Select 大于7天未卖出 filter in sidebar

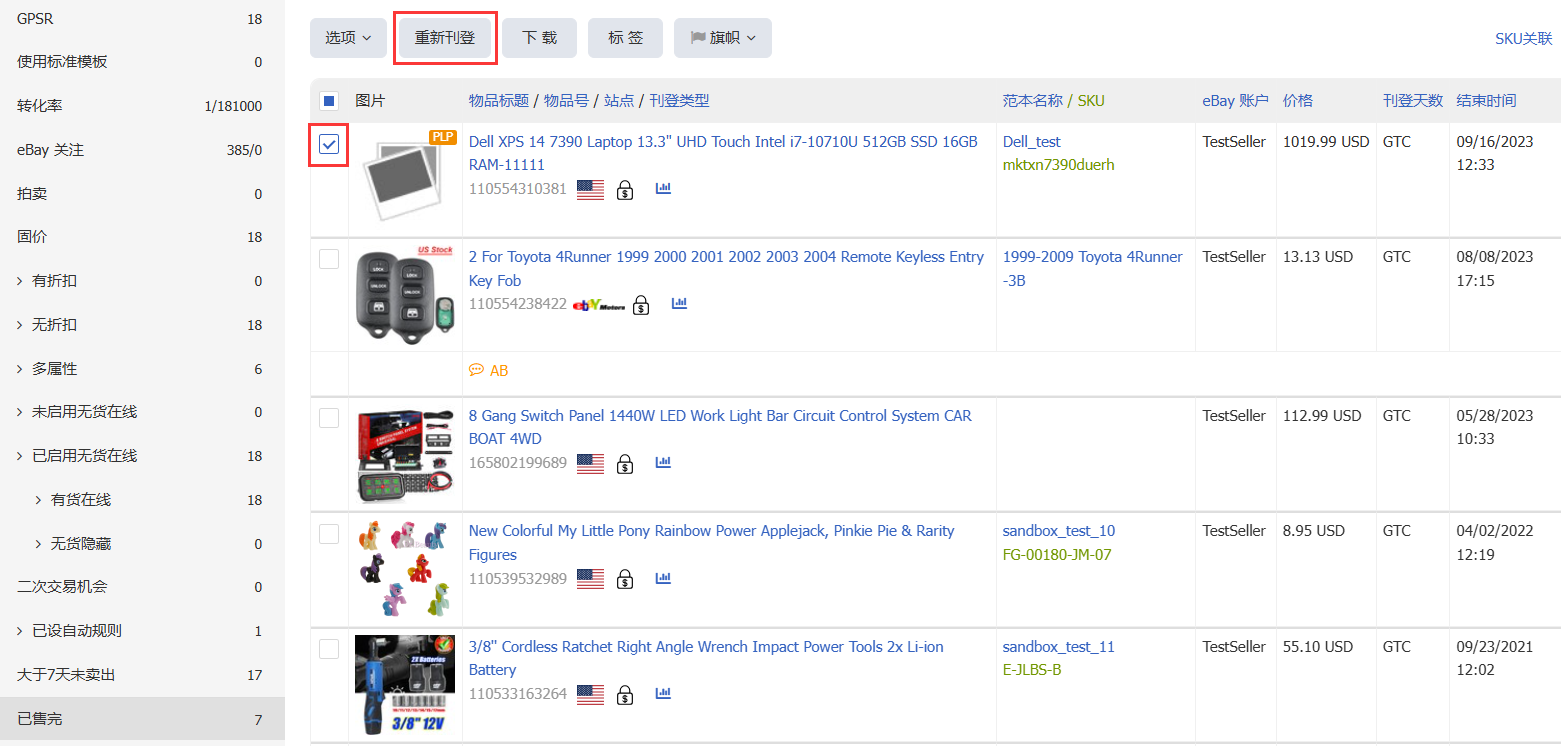click(x=66, y=675)
